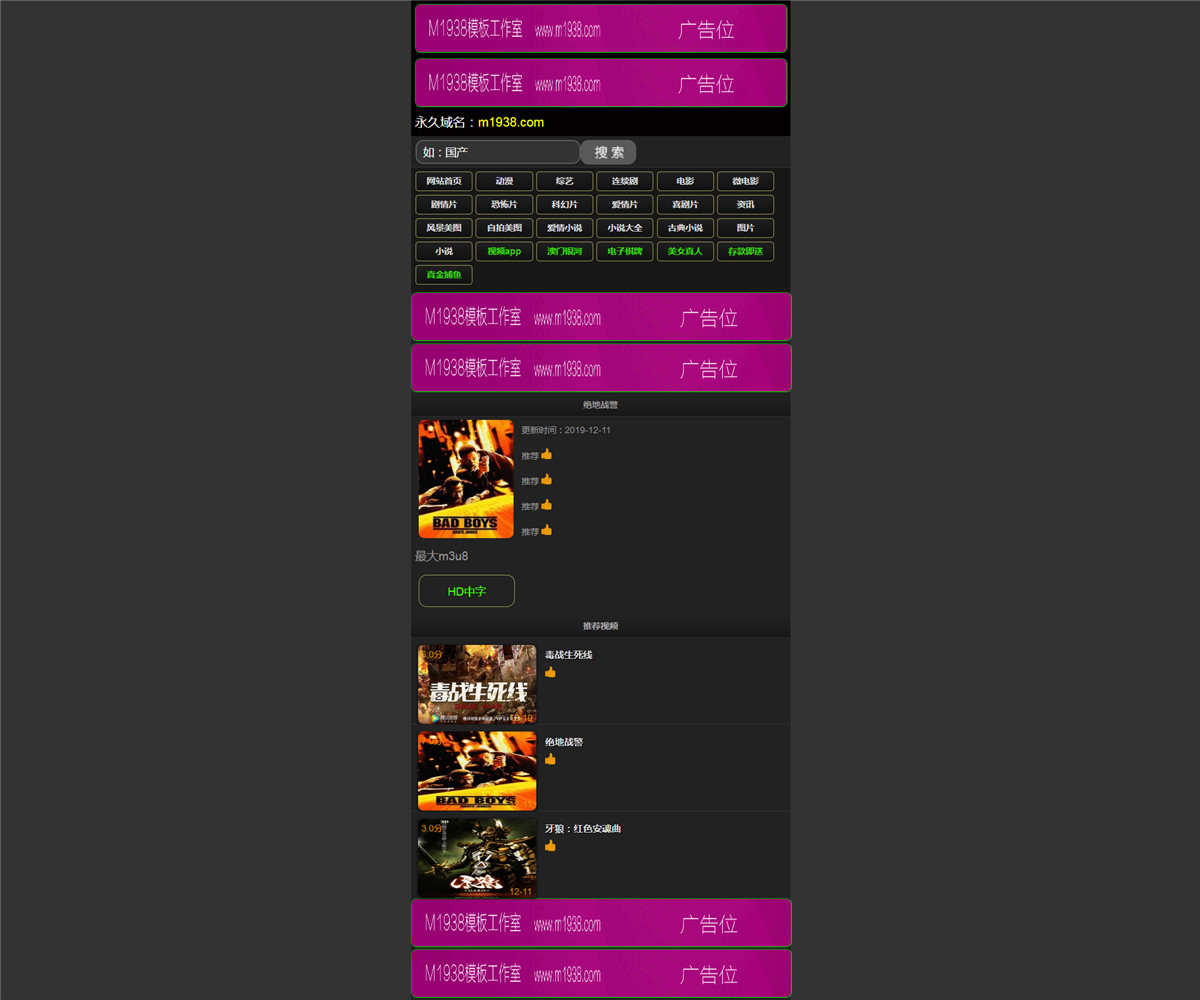Click the search input field showing 如：国产
Image resolution: width=1200 pixels, height=1000 pixels.
(x=498, y=152)
